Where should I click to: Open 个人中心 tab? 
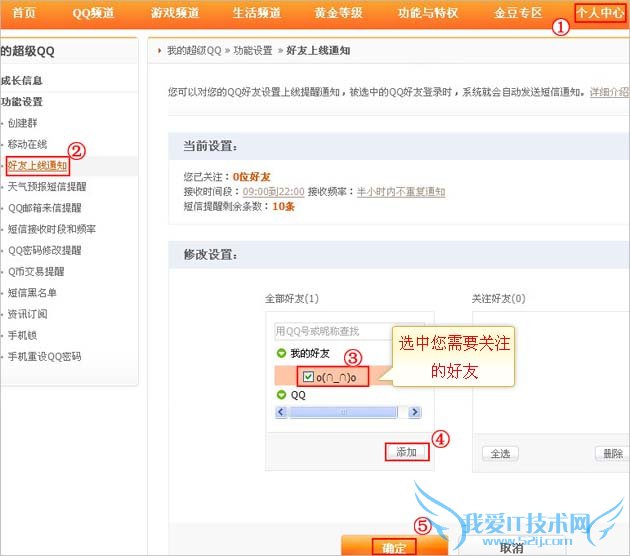tap(600, 13)
